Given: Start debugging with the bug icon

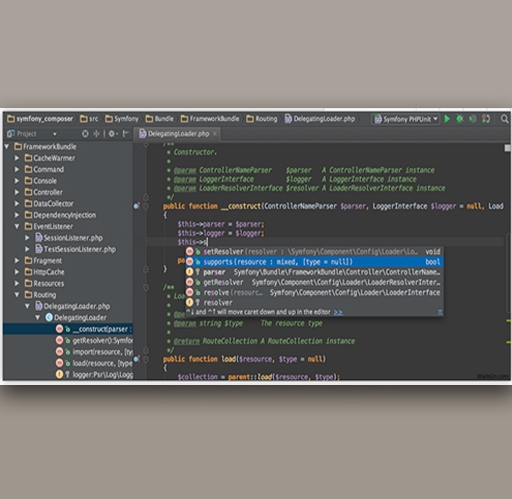Looking at the screenshot, I should click(460, 119).
